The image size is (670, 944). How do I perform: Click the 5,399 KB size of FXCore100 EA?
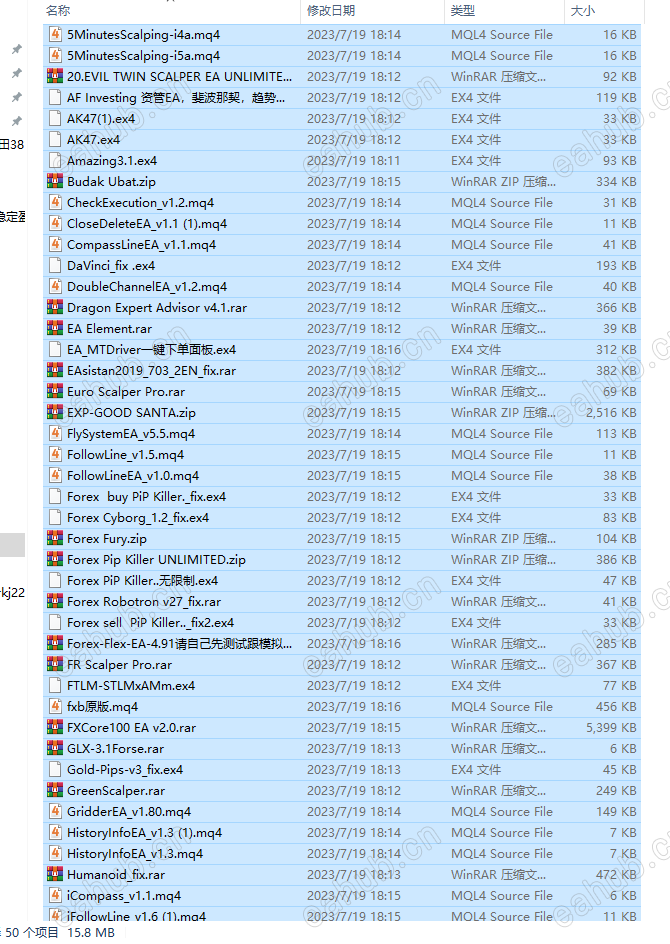(x=611, y=727)
